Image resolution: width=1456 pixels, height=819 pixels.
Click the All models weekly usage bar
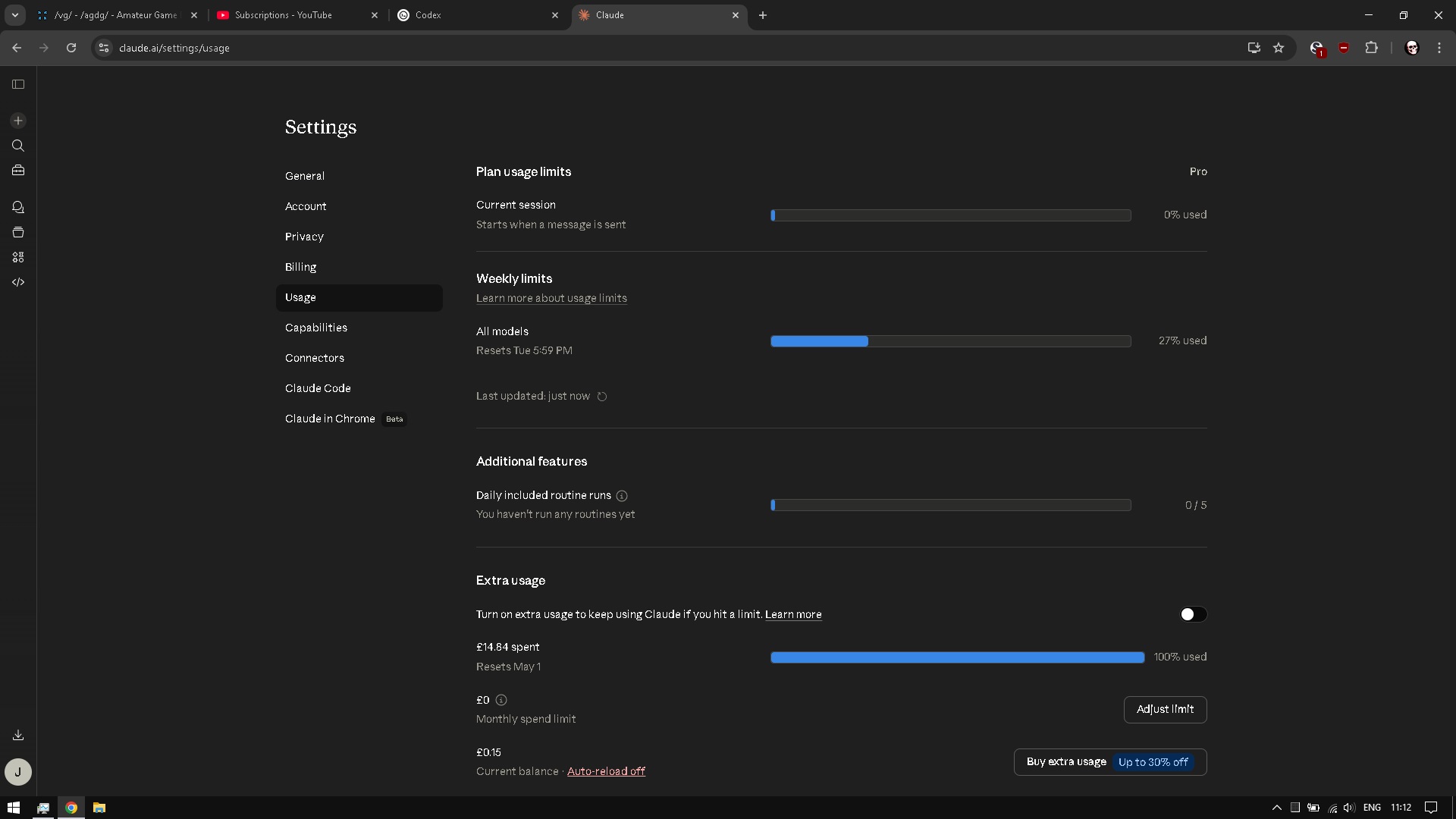pyautogui.click(x=950, y=341)
